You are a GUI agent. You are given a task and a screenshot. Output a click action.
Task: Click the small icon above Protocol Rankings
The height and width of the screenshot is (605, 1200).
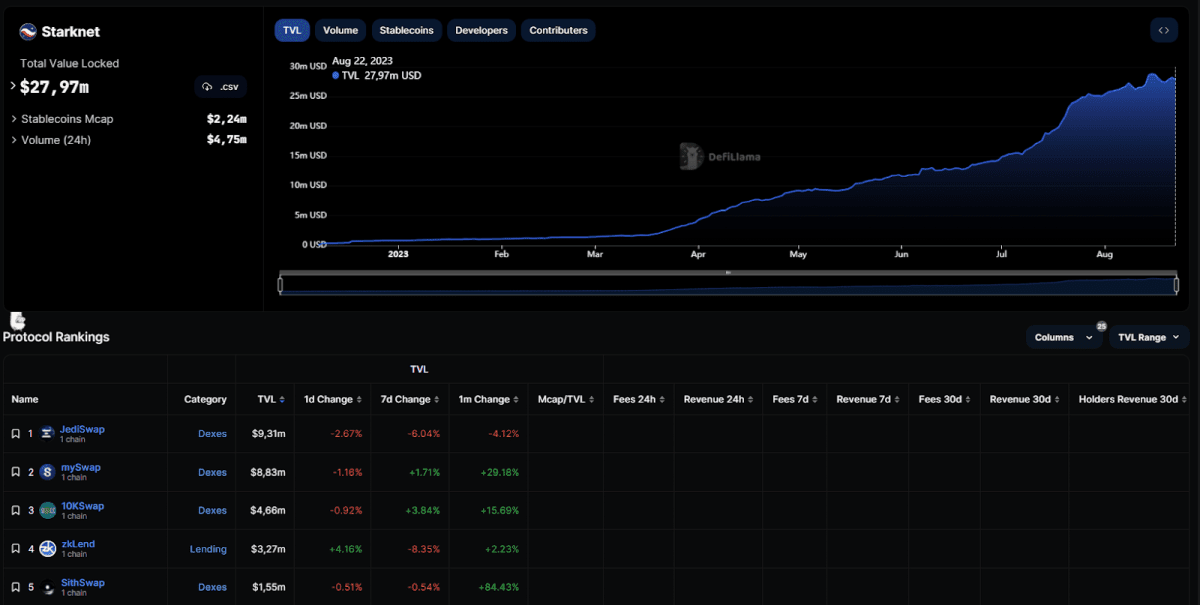pyautogui.click(x=17, y=320)
